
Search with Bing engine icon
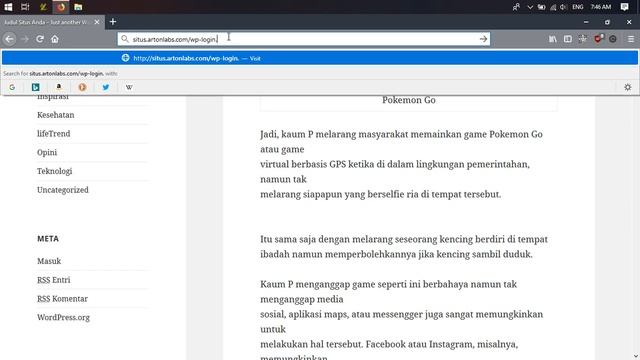pyautogui.click(x=36, y=87)
